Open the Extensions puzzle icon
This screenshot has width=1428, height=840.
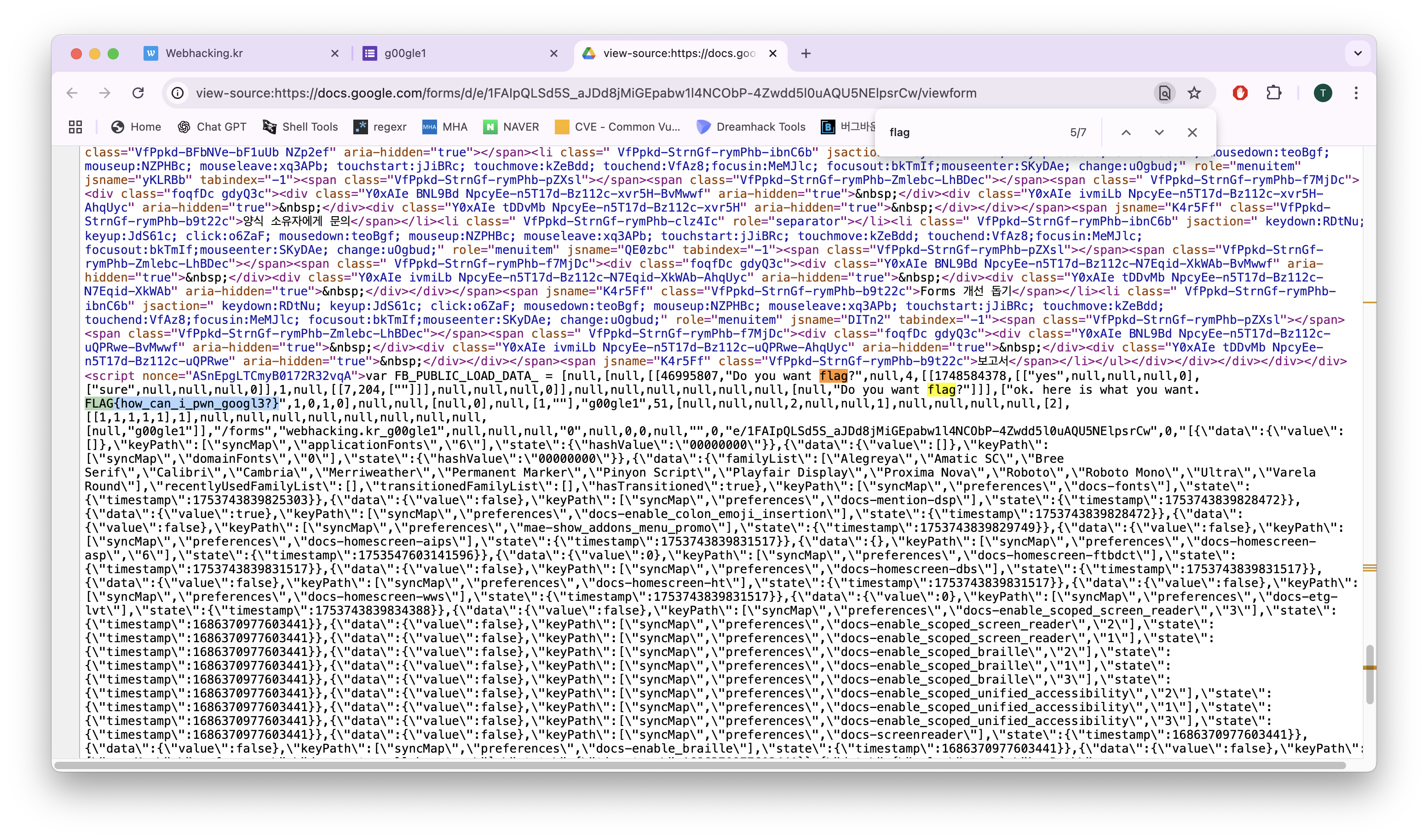click(1273, 93)
